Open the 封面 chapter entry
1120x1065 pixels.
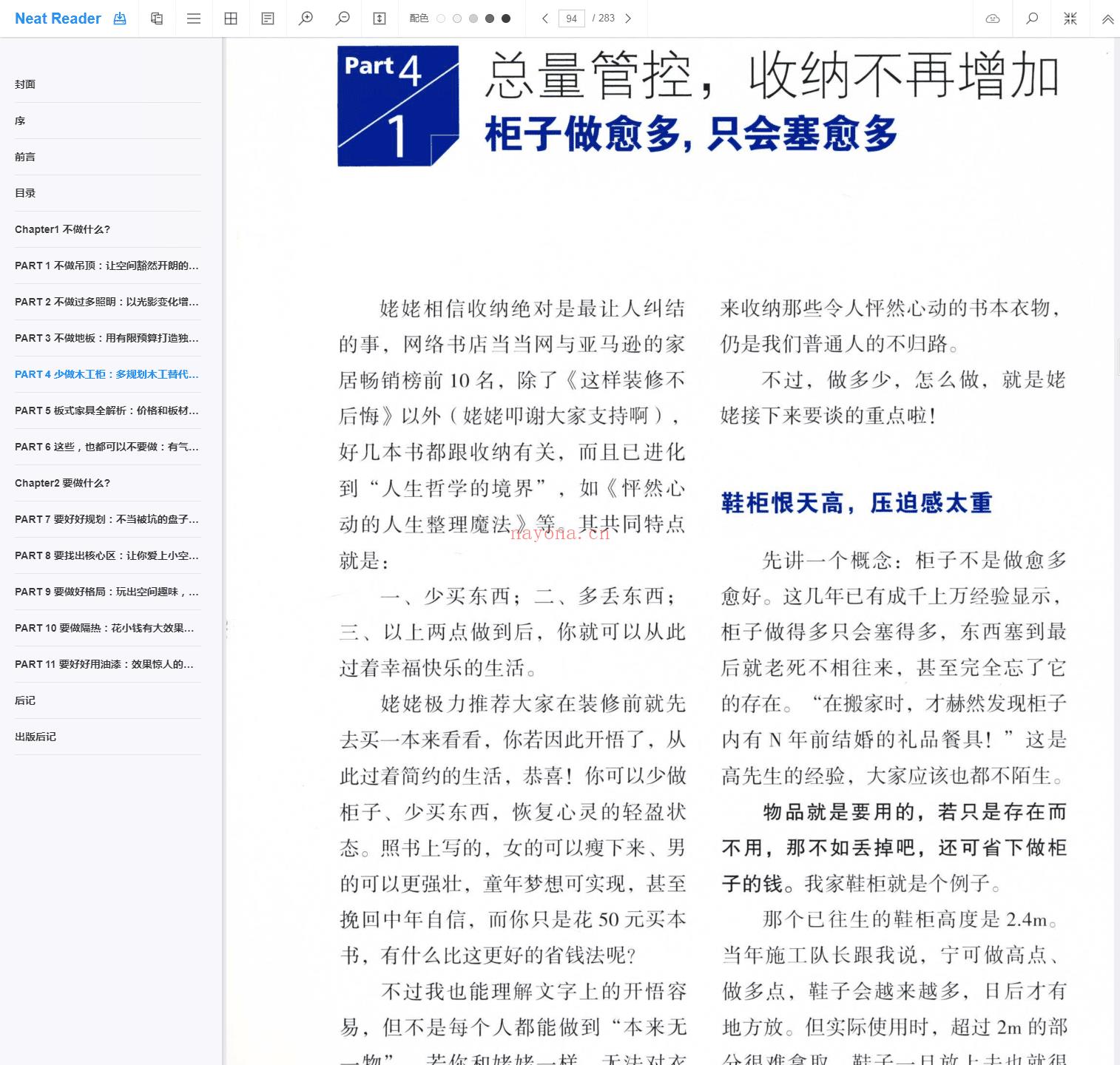pos(108,84)
